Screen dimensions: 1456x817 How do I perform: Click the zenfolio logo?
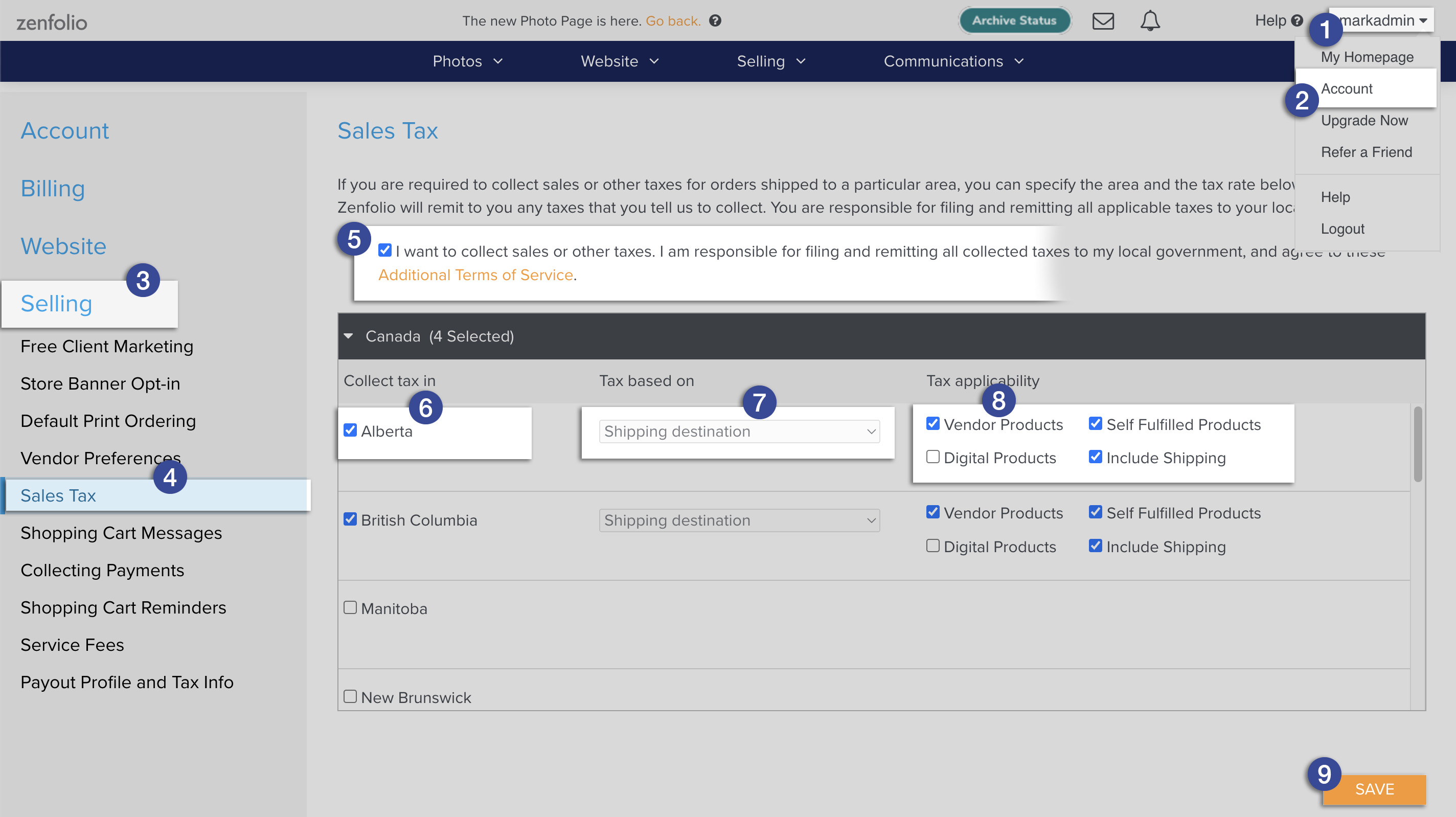[52, 22]
